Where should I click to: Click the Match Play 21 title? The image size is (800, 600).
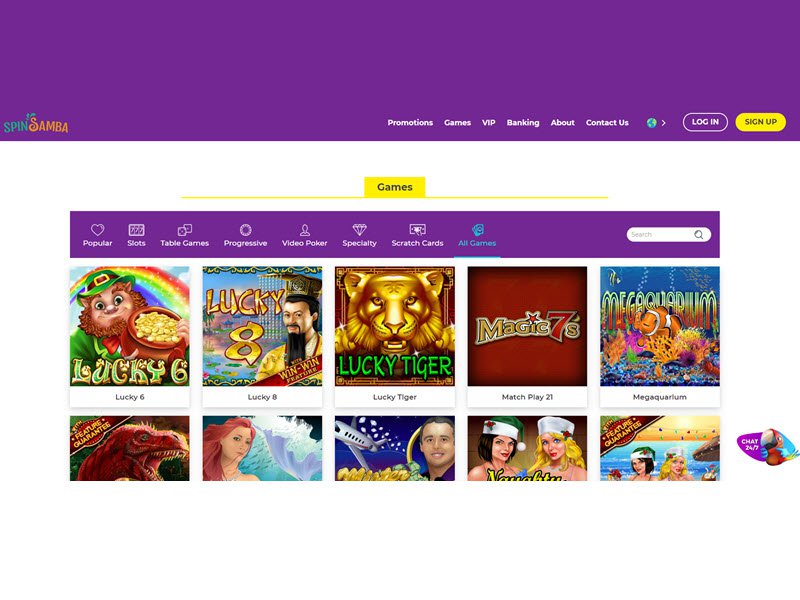[527, 397]
